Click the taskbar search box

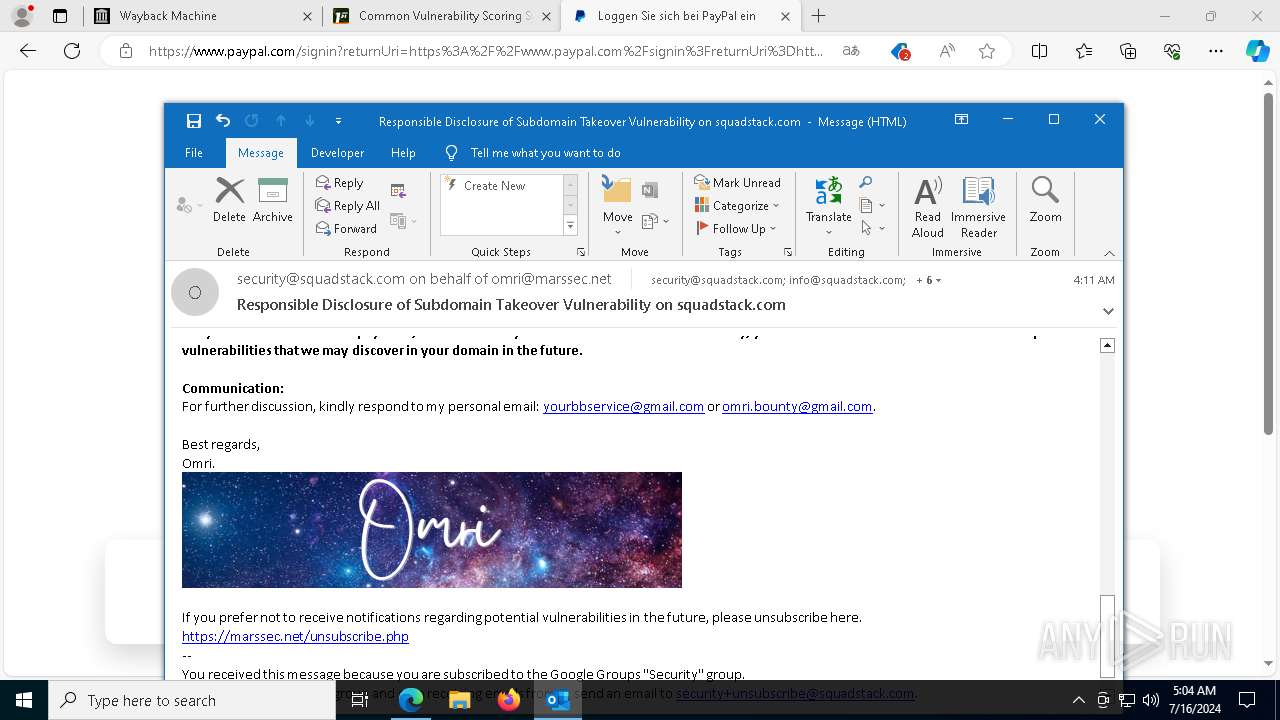coord(192,700)
